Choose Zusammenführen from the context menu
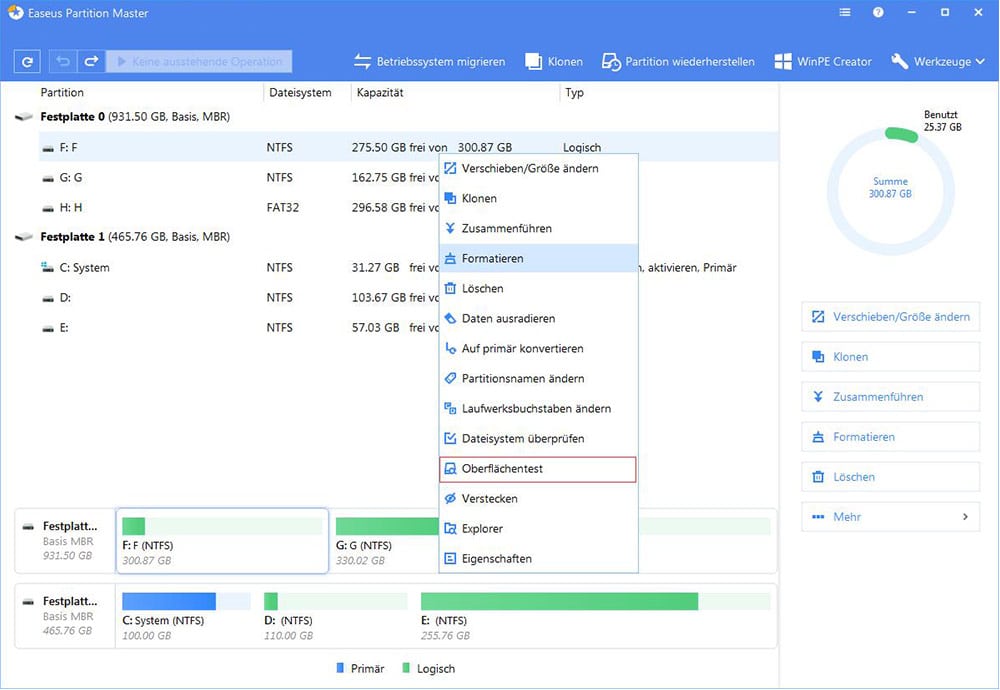 tap(538, 228)
